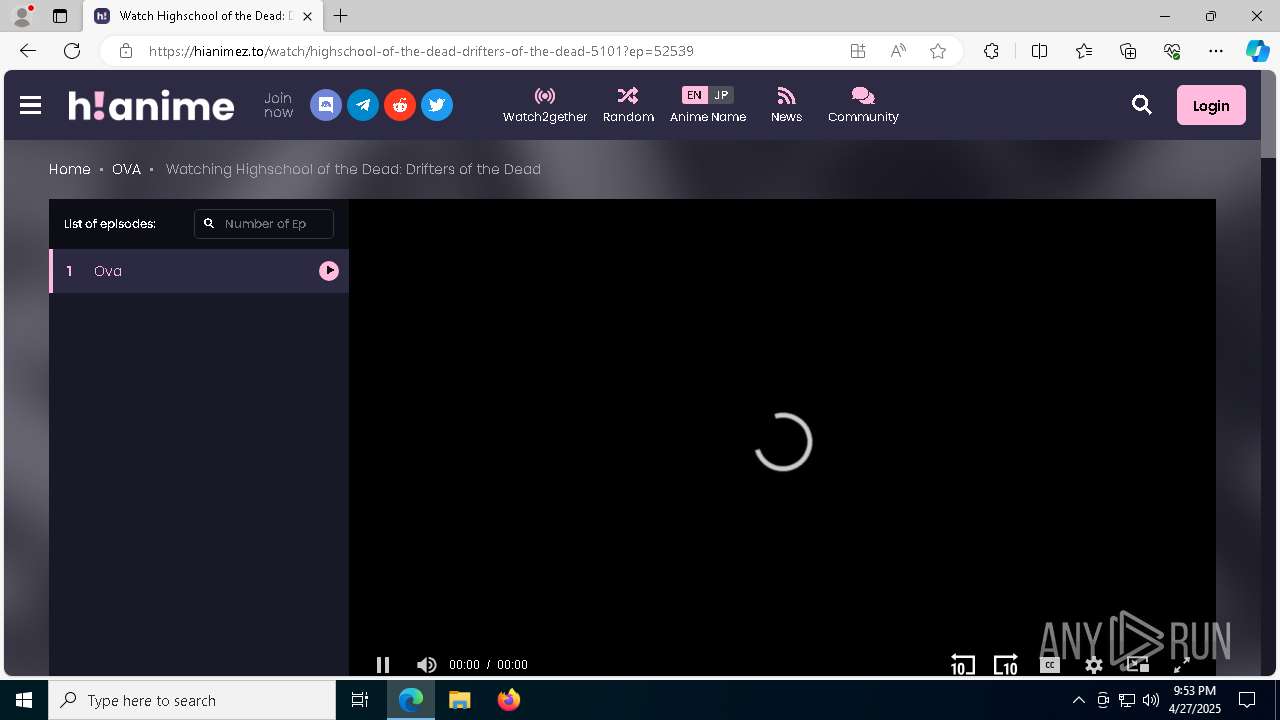Open the OVA breadcrumb link
The image size is (1280, 720).
tap(126, 169)
